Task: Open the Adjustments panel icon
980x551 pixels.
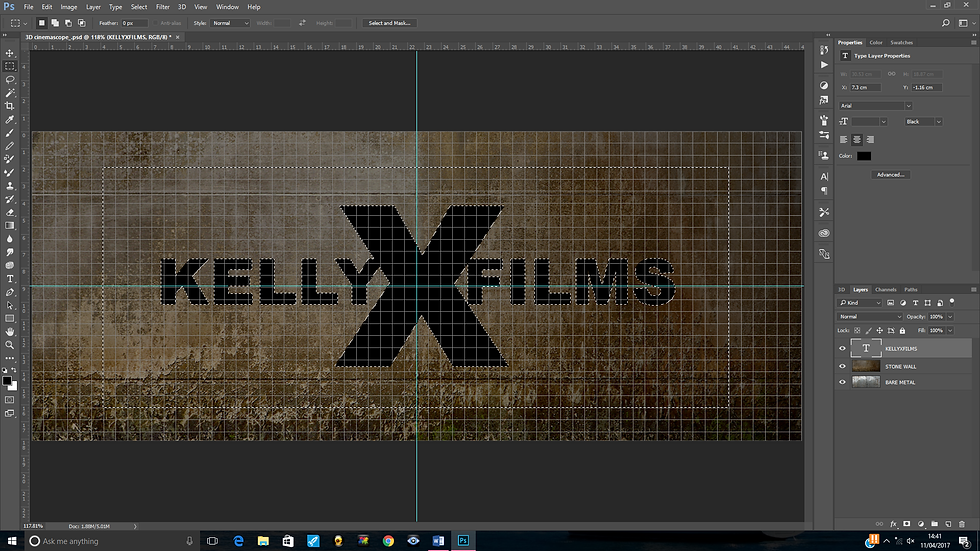Action: pyautogui.click(x=824, y=85)
